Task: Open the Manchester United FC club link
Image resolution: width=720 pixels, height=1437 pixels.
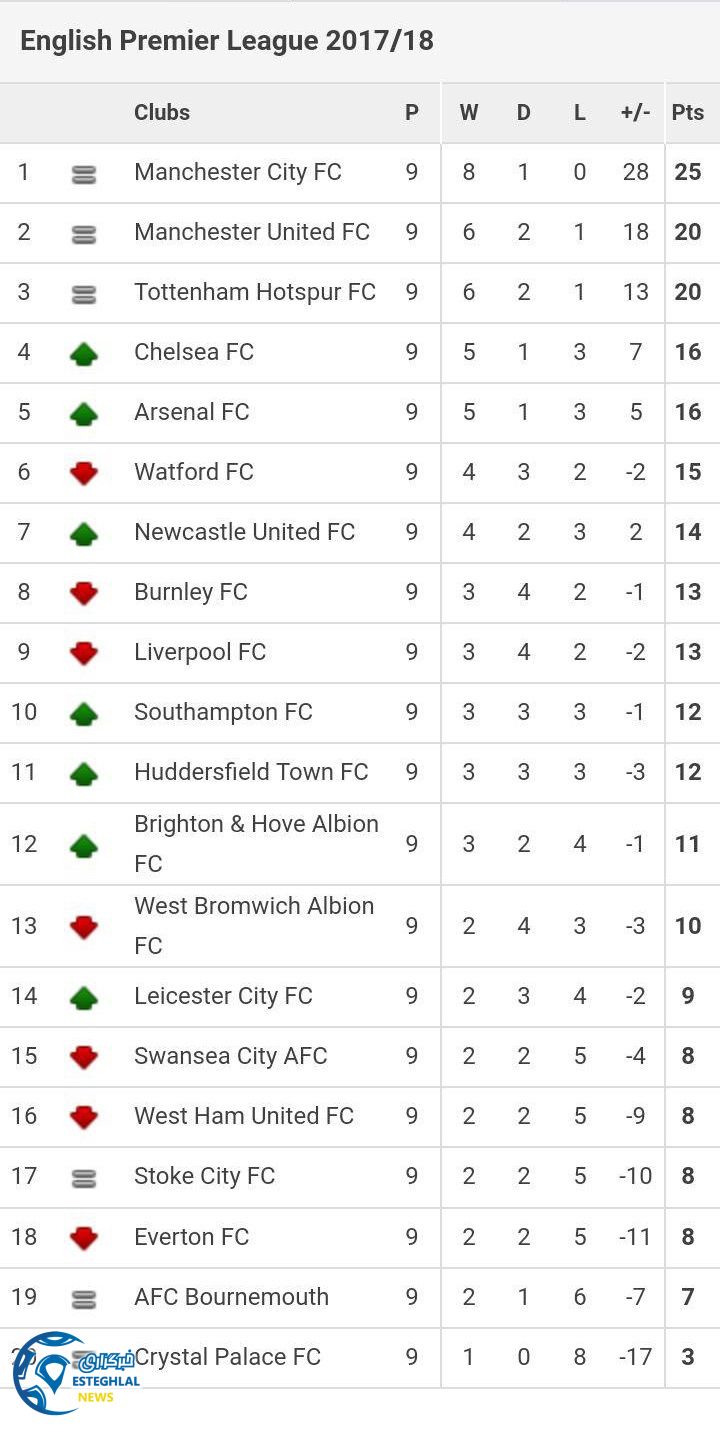Action: pyautogui.click(x=252, y=232)
